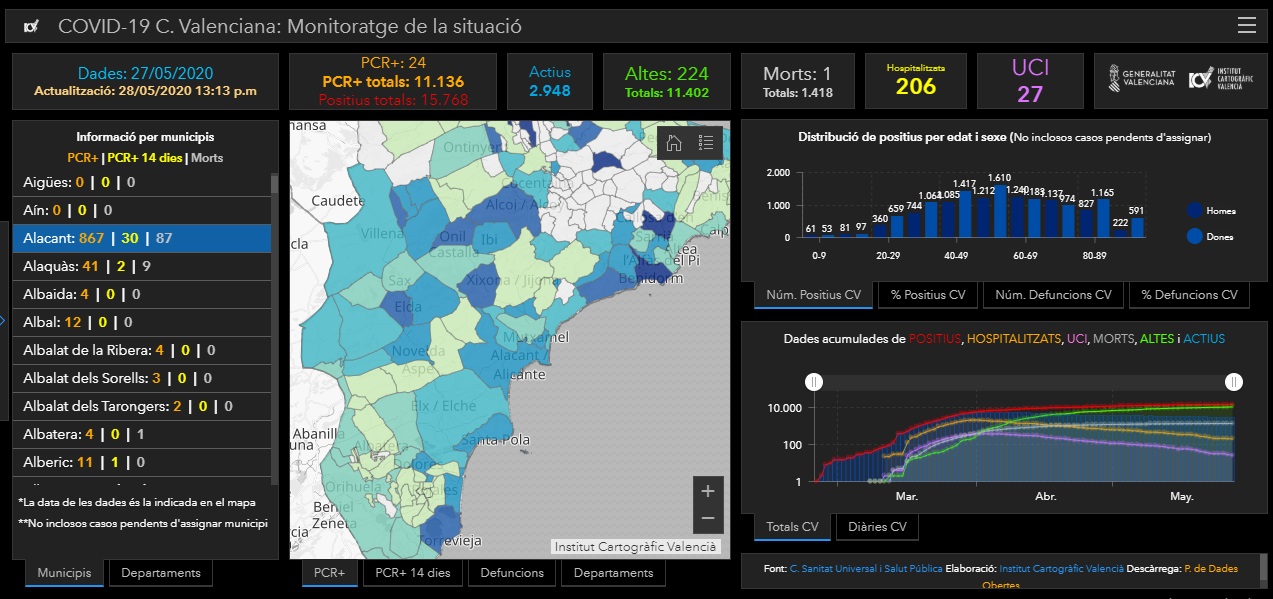This screenshot has height=599, width=1273.
Task: Open the Defuncions map tab
Action: pyautogui.click(x=512, y=573)
